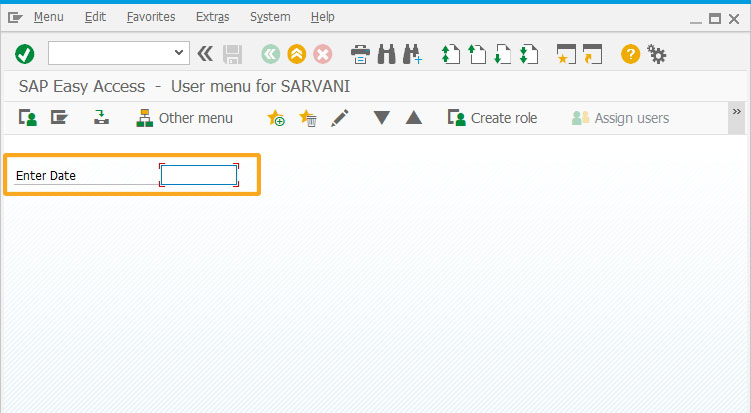Image resolution: width=751 pixels, height=413 pixels.
Task: Click the green Back arrow icon
Action: pos(271,54)
